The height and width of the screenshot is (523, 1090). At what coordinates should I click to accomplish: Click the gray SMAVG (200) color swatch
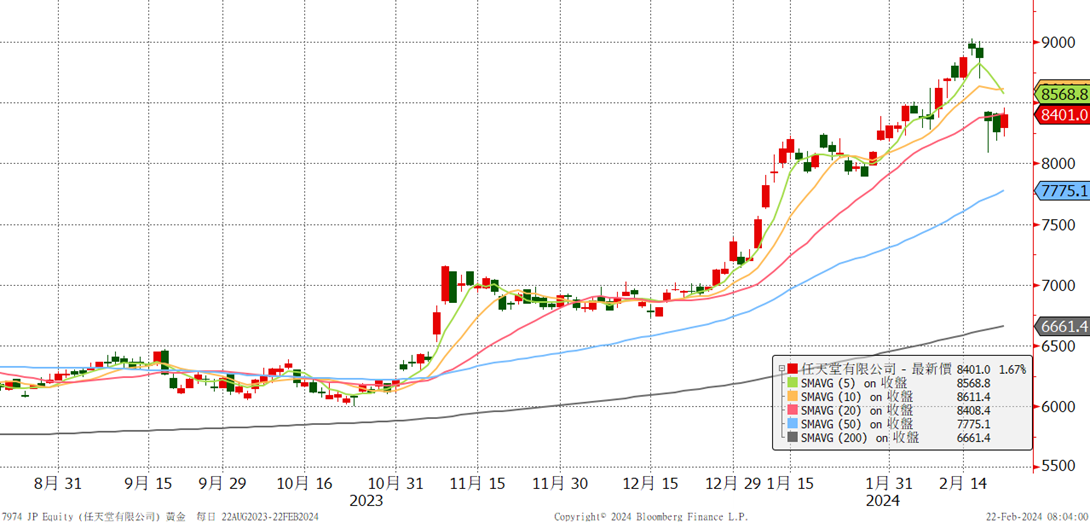click(x=793, y=438)
